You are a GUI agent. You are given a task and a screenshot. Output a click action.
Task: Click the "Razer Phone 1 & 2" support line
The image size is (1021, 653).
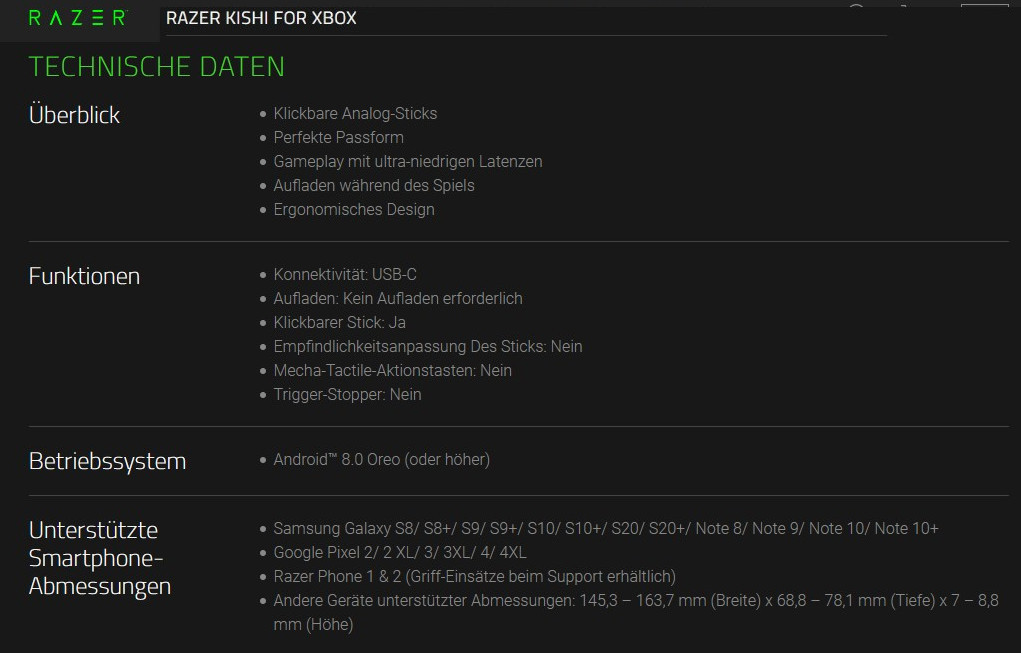pos(474,577)
